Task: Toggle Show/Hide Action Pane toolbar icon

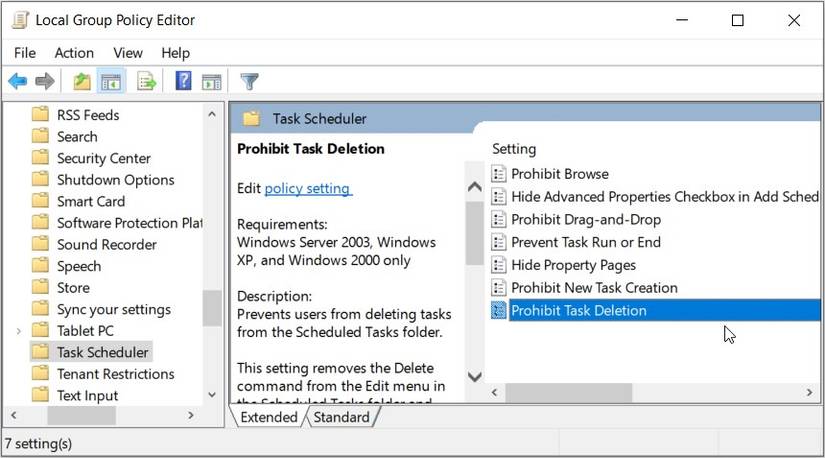Action: [212, 82]
